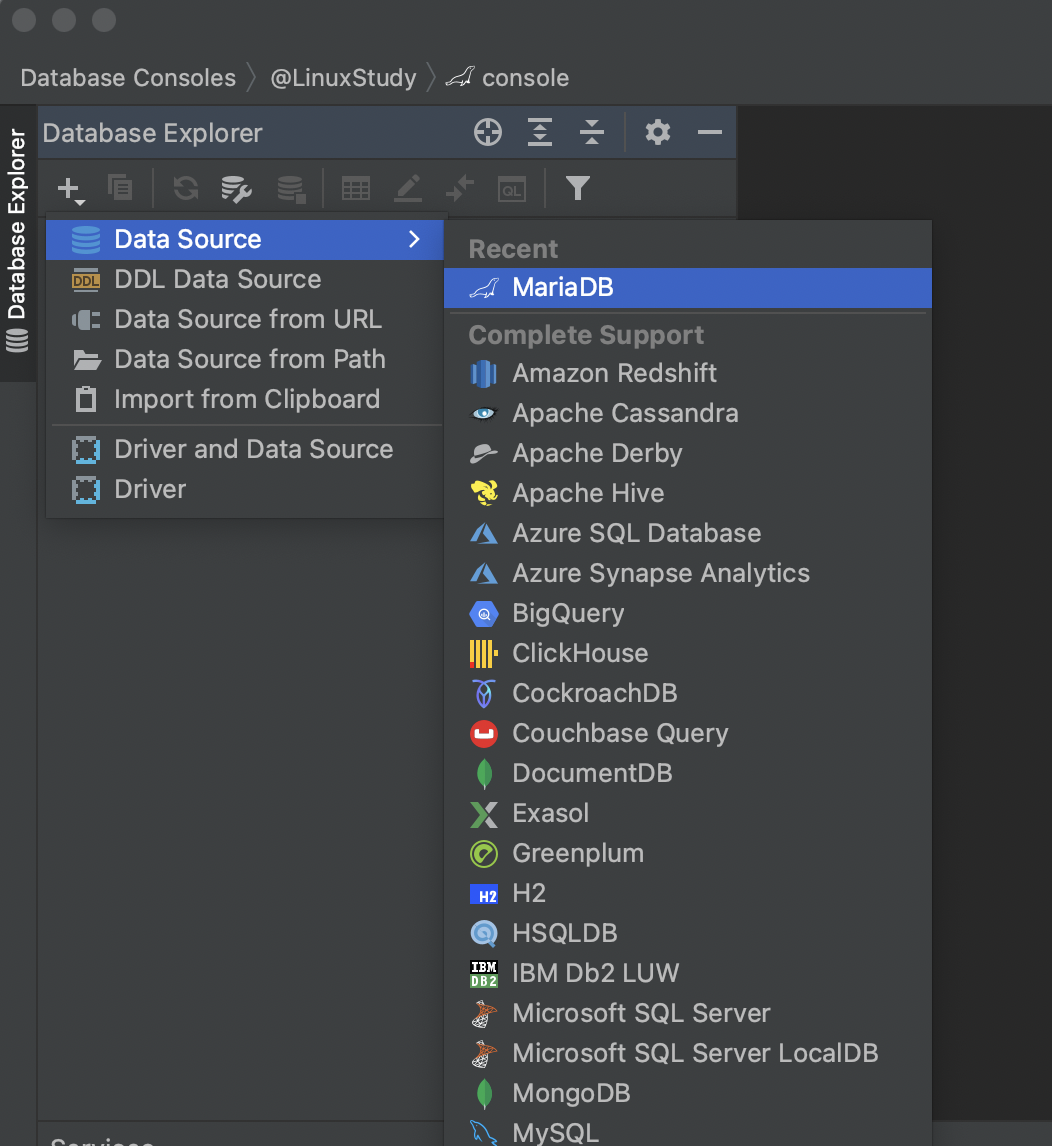
Task: Click the Collapse All icon
Action: pyautogui.click(x=591, y=132)
